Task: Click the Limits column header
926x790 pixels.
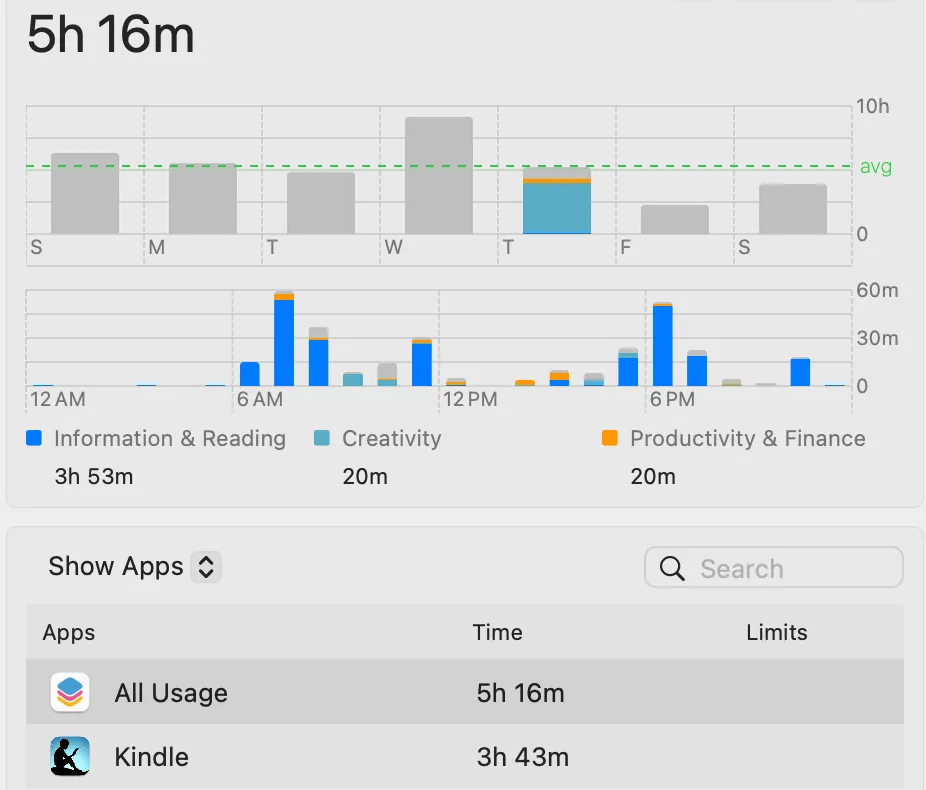Action: coord(776,632)
